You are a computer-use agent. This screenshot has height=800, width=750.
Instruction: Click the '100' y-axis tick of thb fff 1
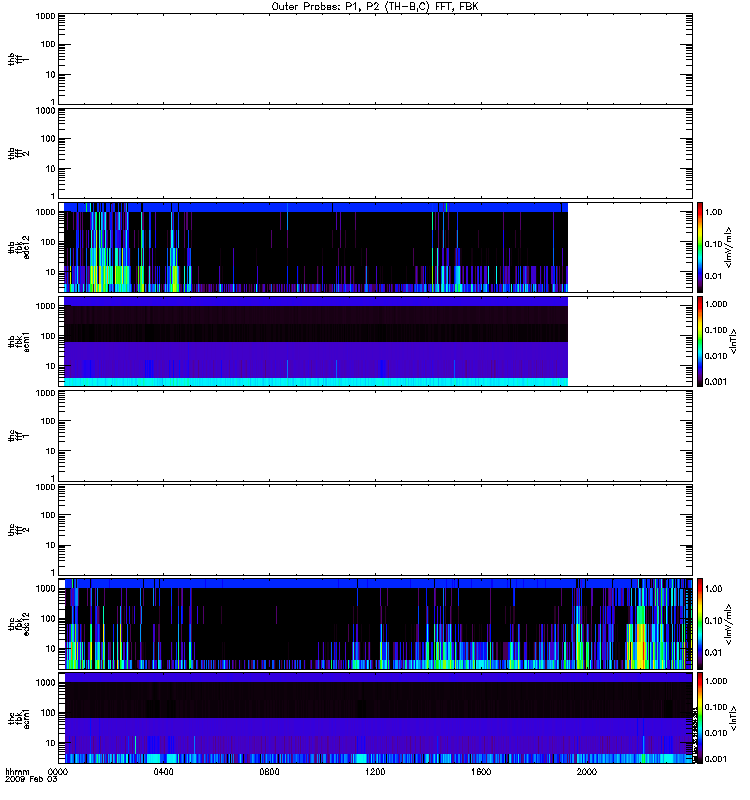47,44
